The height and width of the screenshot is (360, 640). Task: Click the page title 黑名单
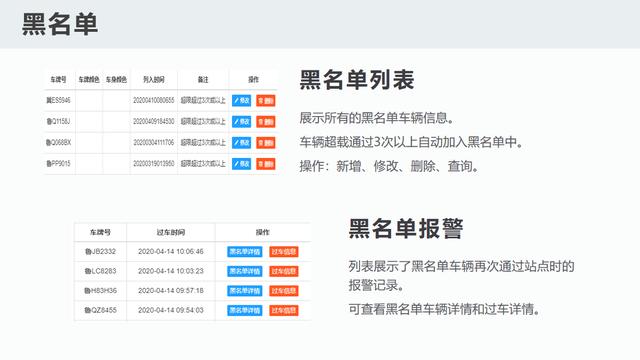point(60,24)
